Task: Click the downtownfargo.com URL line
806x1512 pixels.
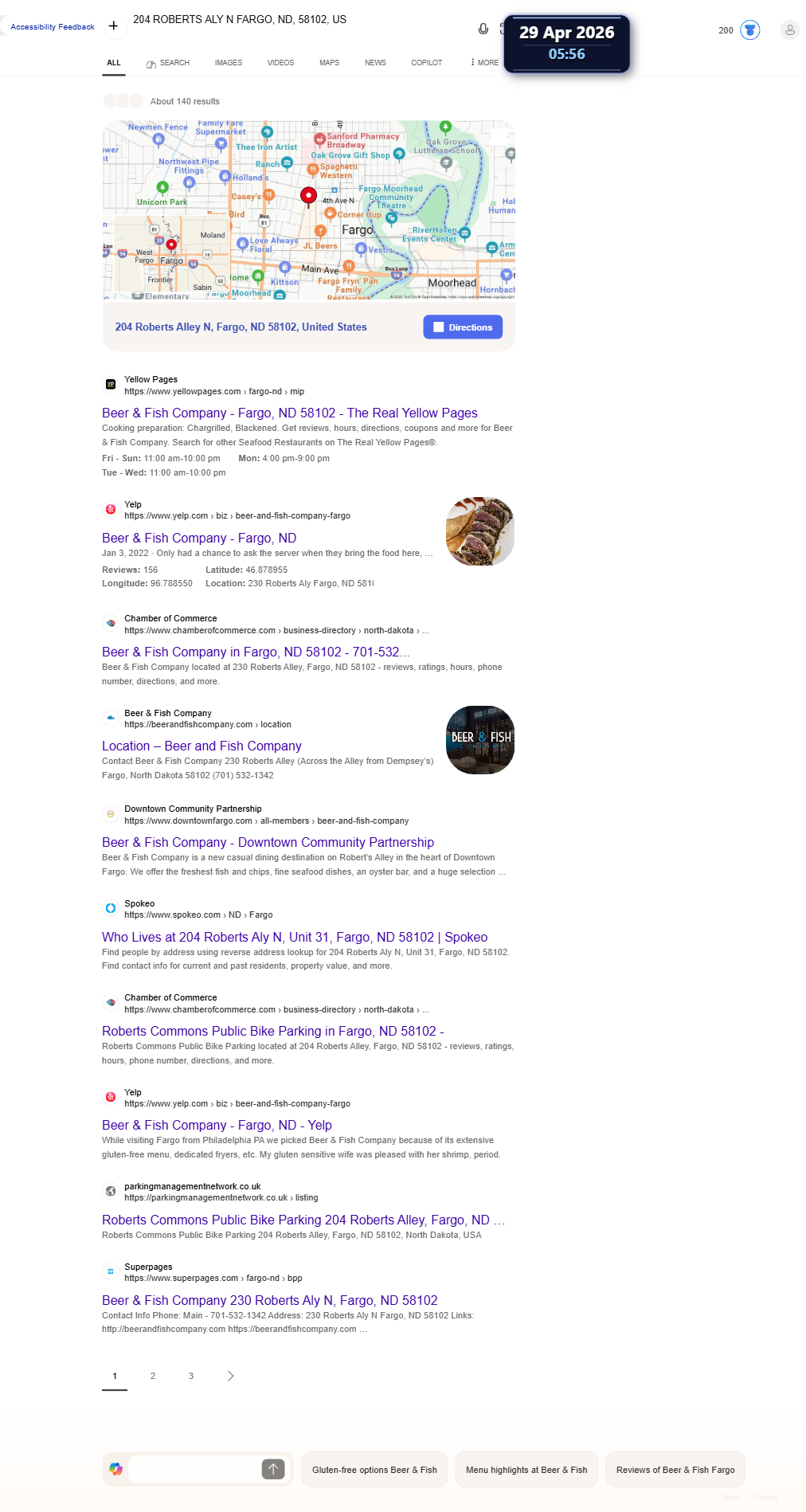Action: (x=267, y=821)
